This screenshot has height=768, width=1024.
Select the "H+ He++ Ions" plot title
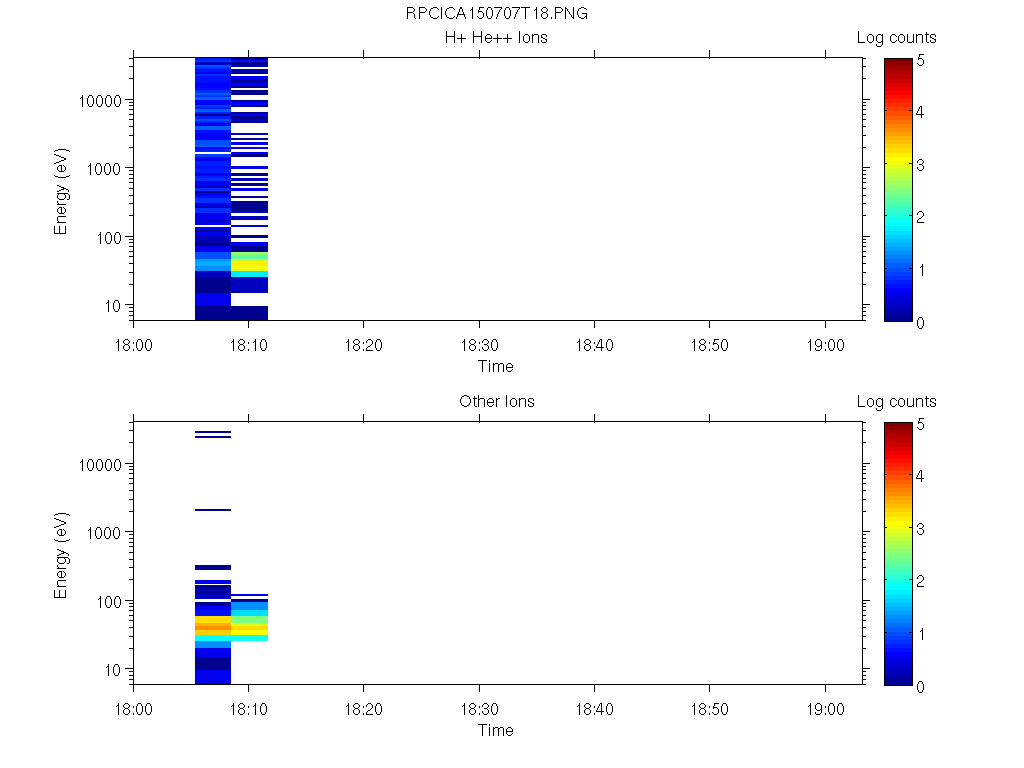click(x=496, y=37)
